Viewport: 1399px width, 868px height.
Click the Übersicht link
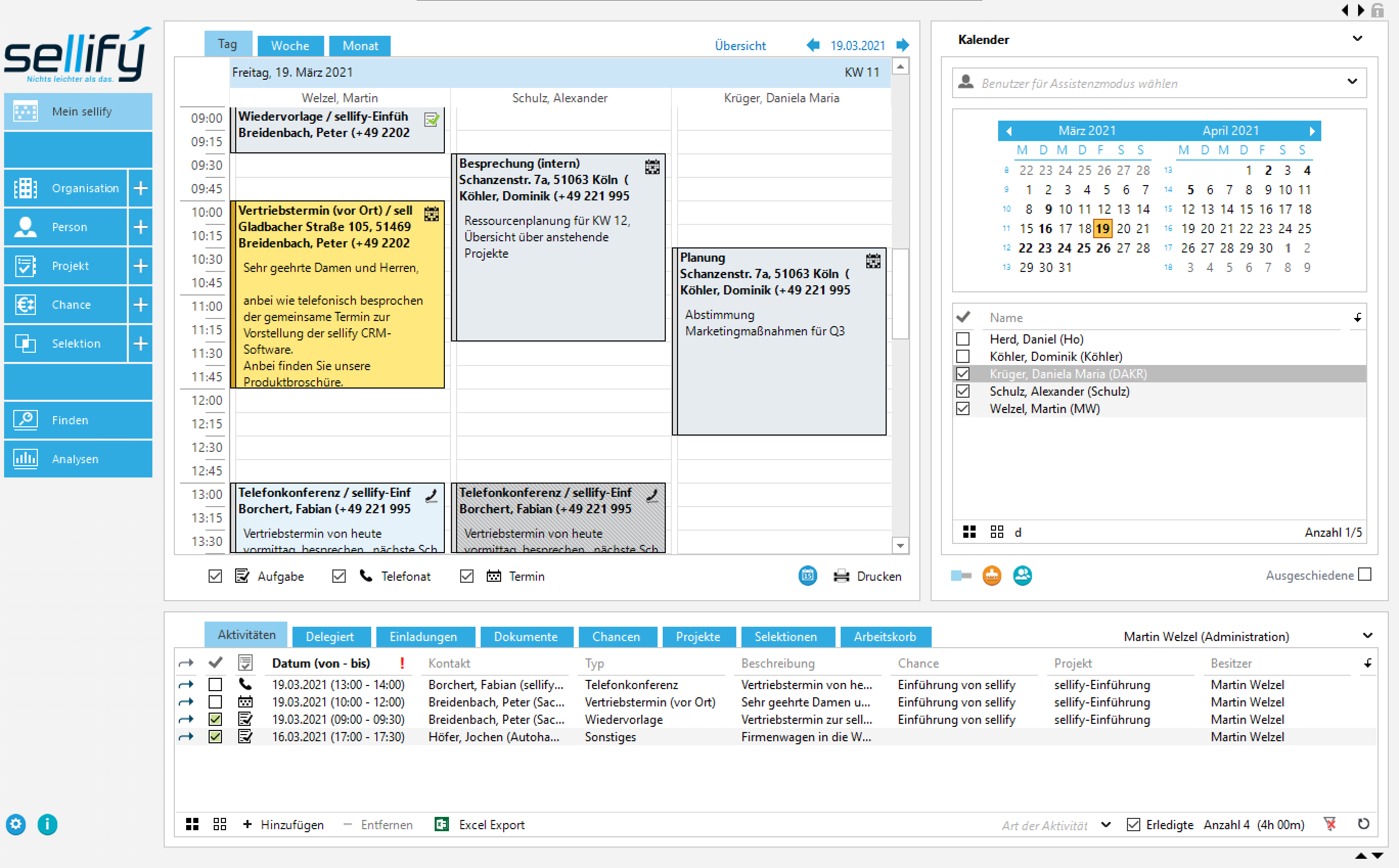(x=739, y=46)
